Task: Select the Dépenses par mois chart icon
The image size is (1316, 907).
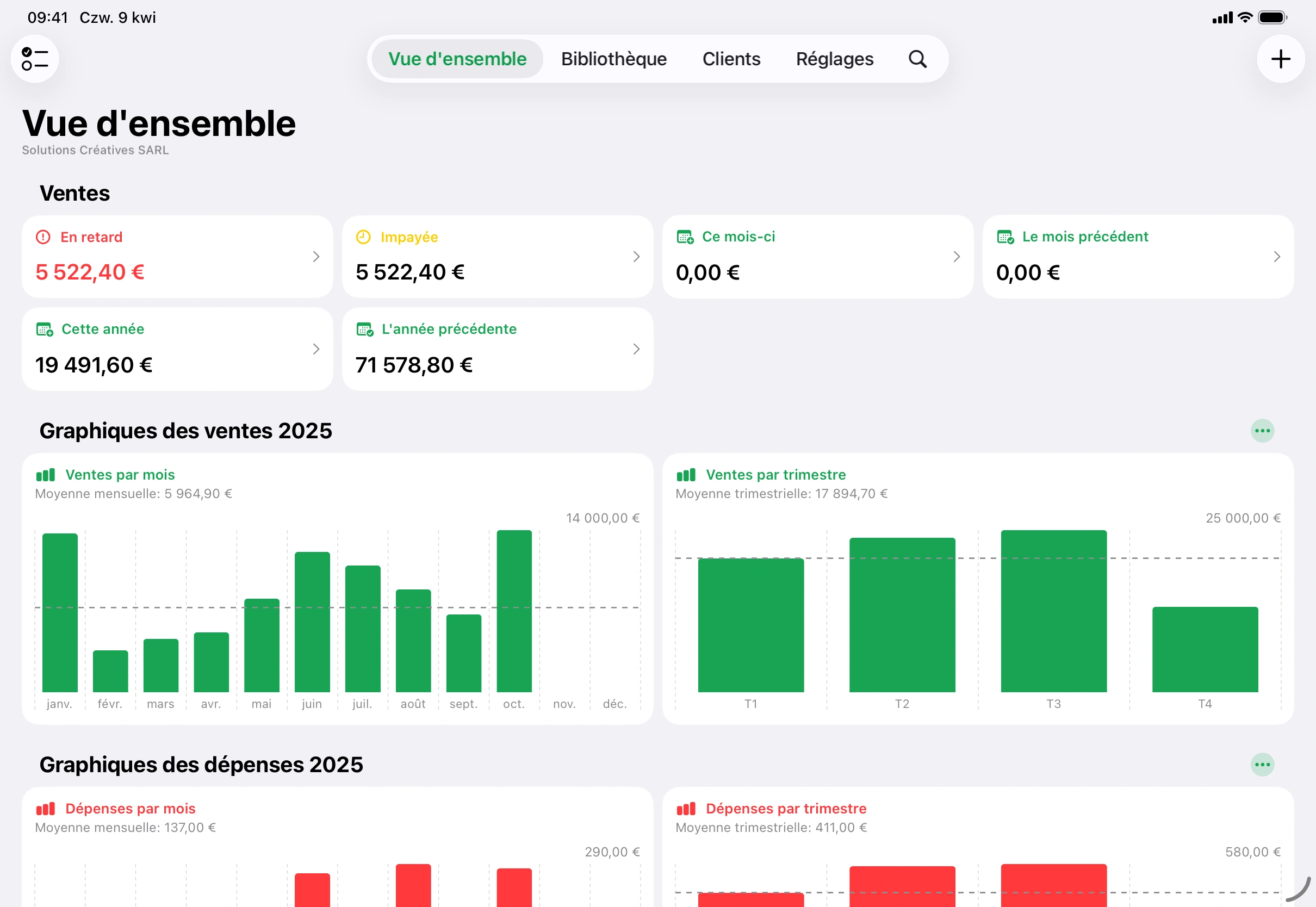Action: pos(46,808)
